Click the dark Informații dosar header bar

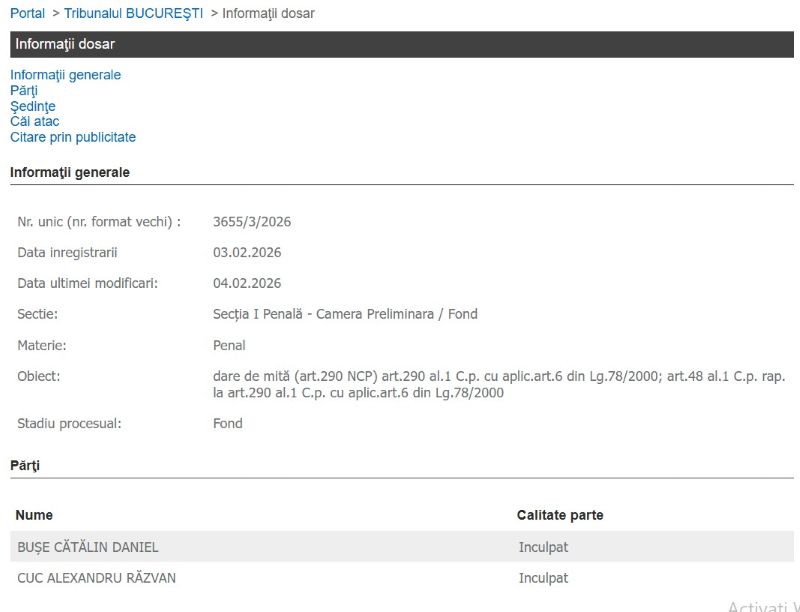401,44
